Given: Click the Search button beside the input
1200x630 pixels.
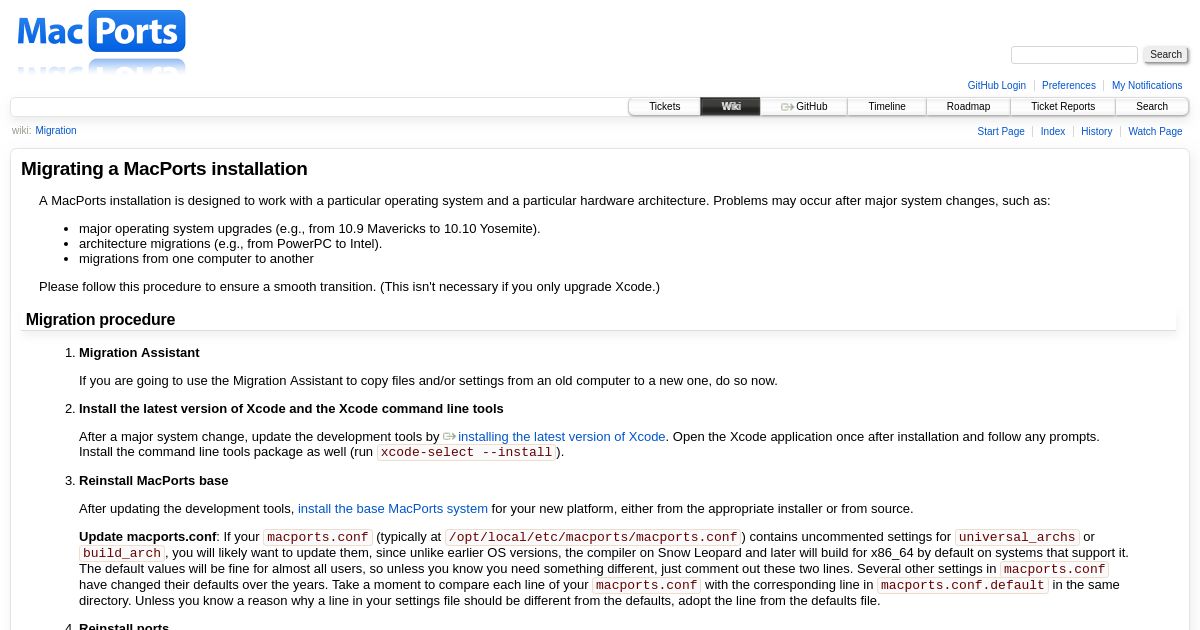Looking at the screenshot, I should (x=1166, y=55).
